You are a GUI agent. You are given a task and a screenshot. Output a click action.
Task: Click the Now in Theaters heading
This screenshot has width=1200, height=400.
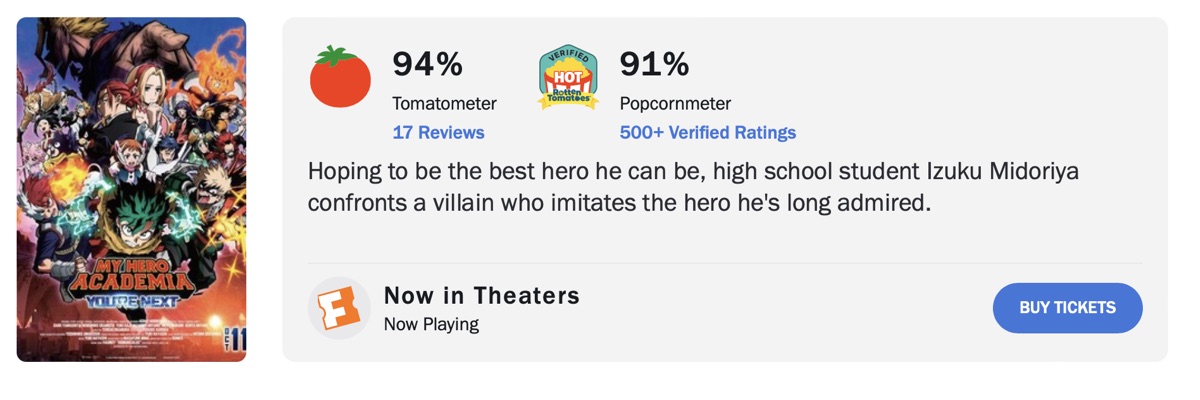point(482,295)
